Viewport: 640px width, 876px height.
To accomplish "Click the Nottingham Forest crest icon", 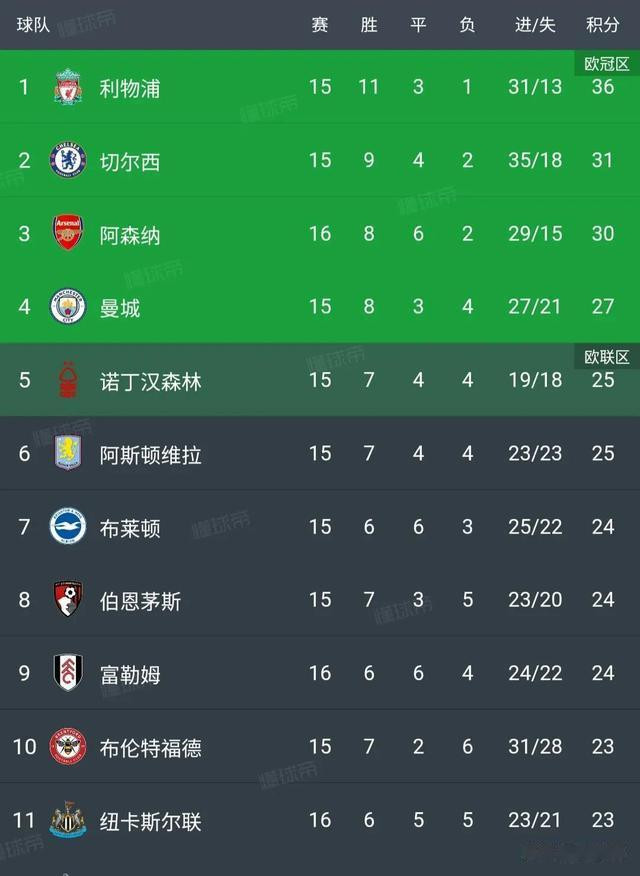I will pos(68,380).
